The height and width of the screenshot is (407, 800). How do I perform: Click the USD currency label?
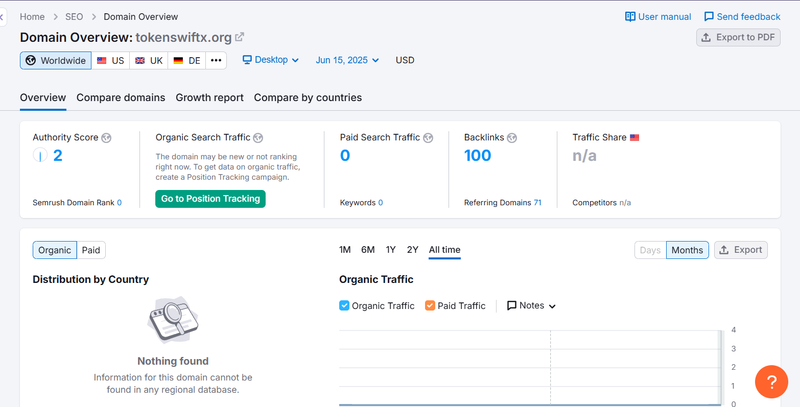point(405,60)
